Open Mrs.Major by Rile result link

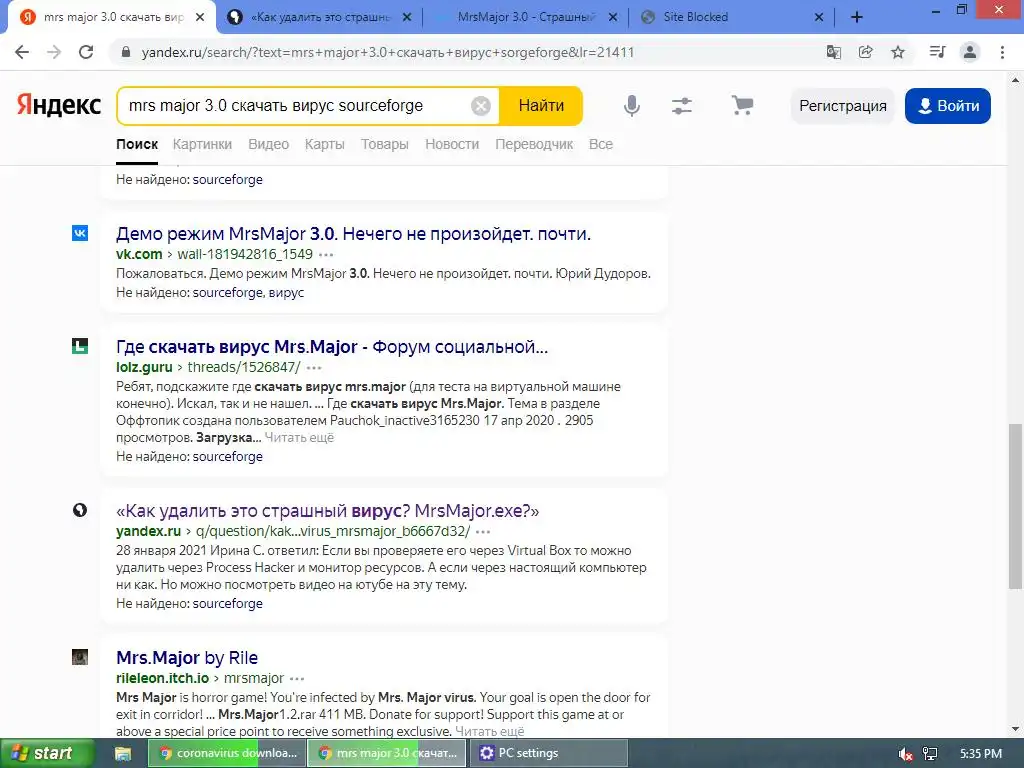pyautogui.click(x=187, y=658)
